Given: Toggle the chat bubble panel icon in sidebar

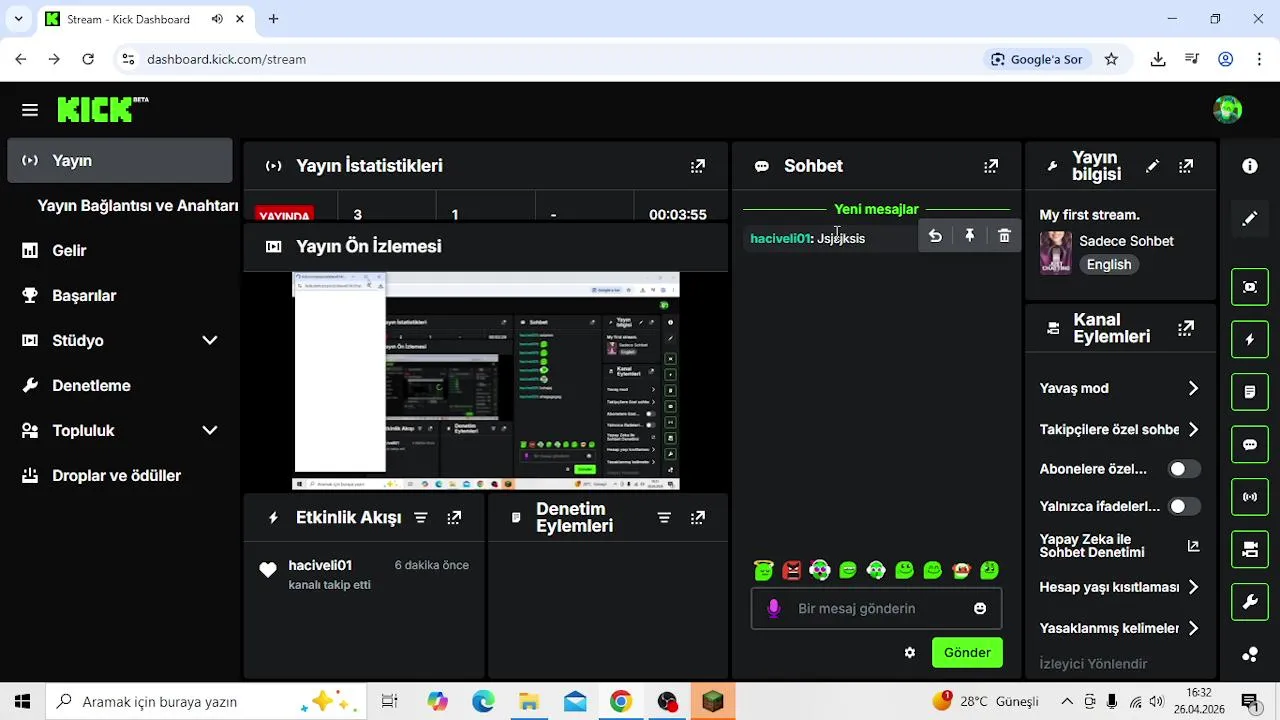Looking at the screenshot, I should click(x=1250, y=445).
